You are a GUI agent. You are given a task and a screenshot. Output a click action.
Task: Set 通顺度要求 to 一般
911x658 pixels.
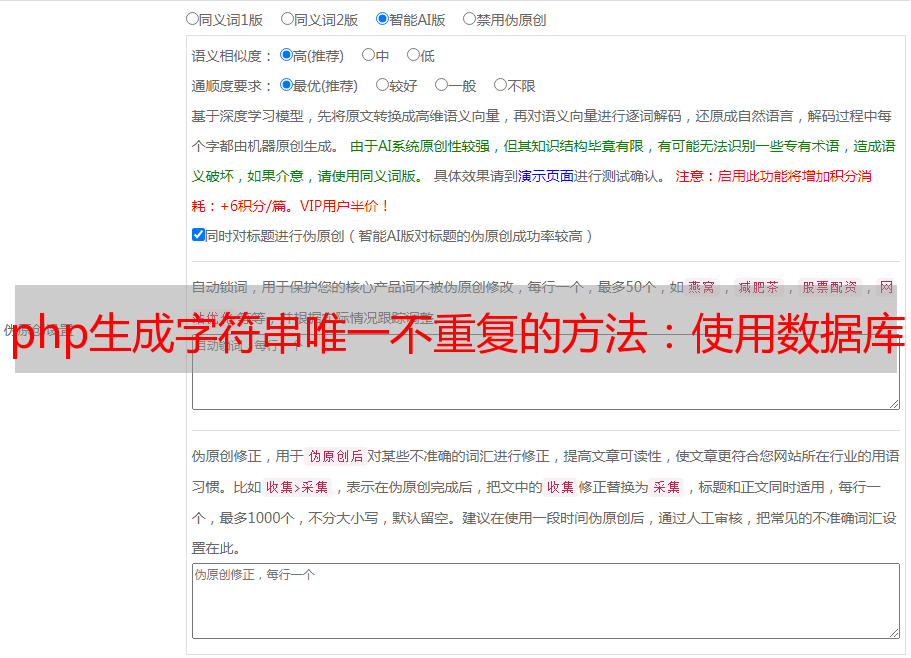442,85
